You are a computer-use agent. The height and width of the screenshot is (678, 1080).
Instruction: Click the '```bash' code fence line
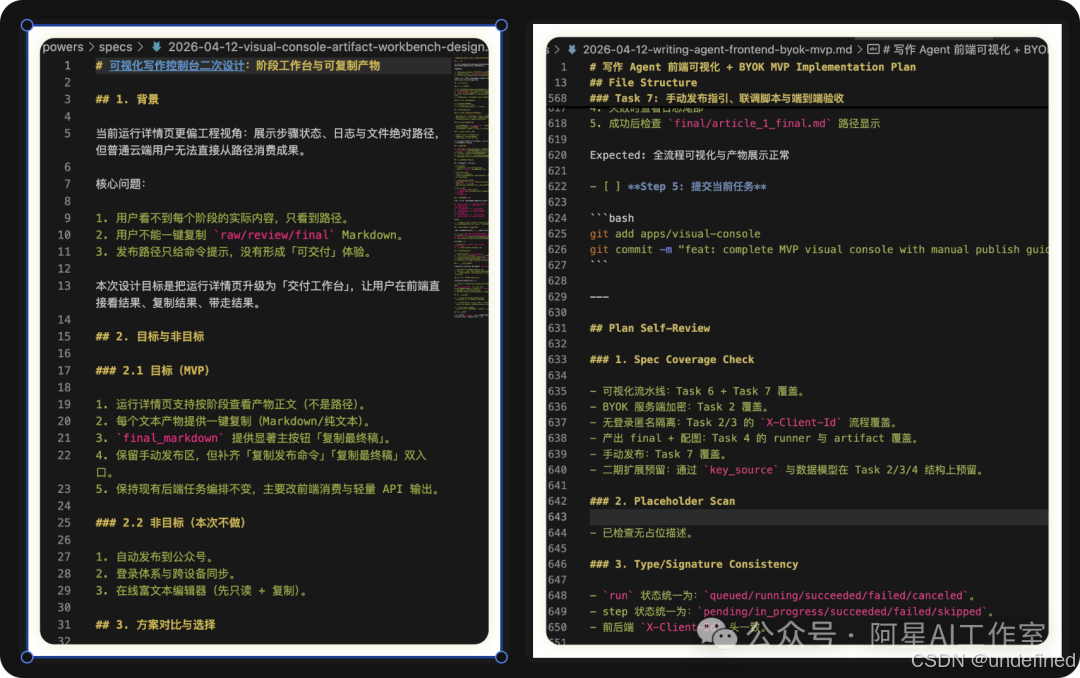612,218
